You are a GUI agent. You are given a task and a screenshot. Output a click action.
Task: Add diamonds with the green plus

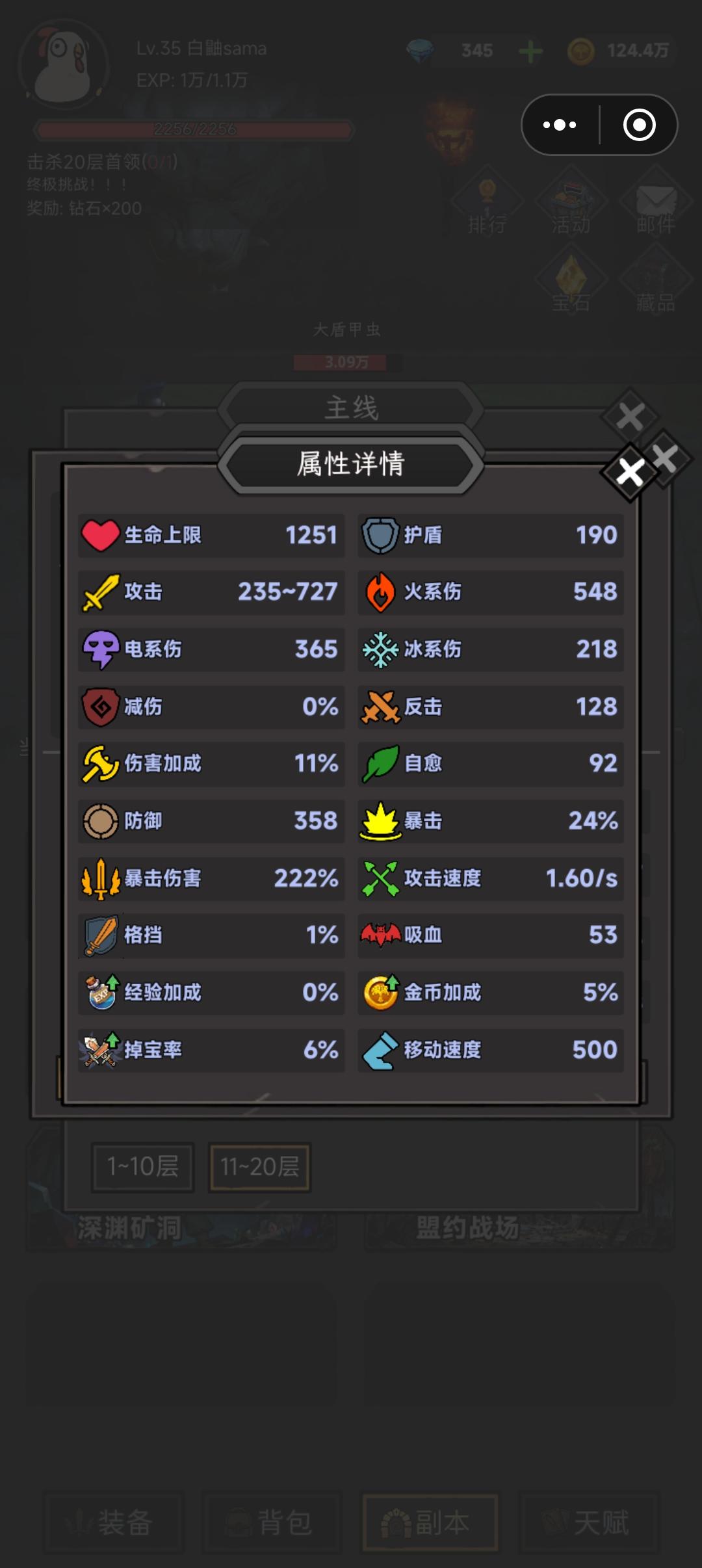tap(530, 51)
